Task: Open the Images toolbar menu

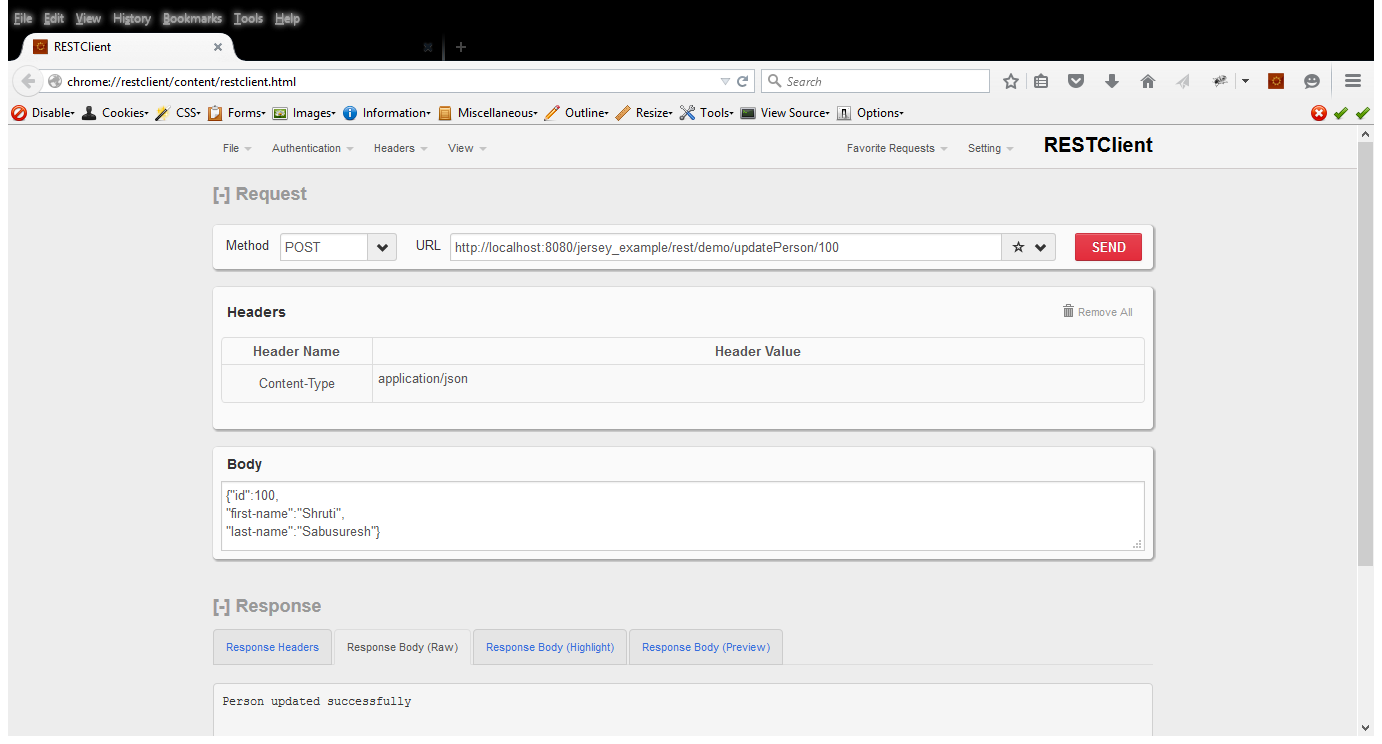Action: [x=305, y=113]
